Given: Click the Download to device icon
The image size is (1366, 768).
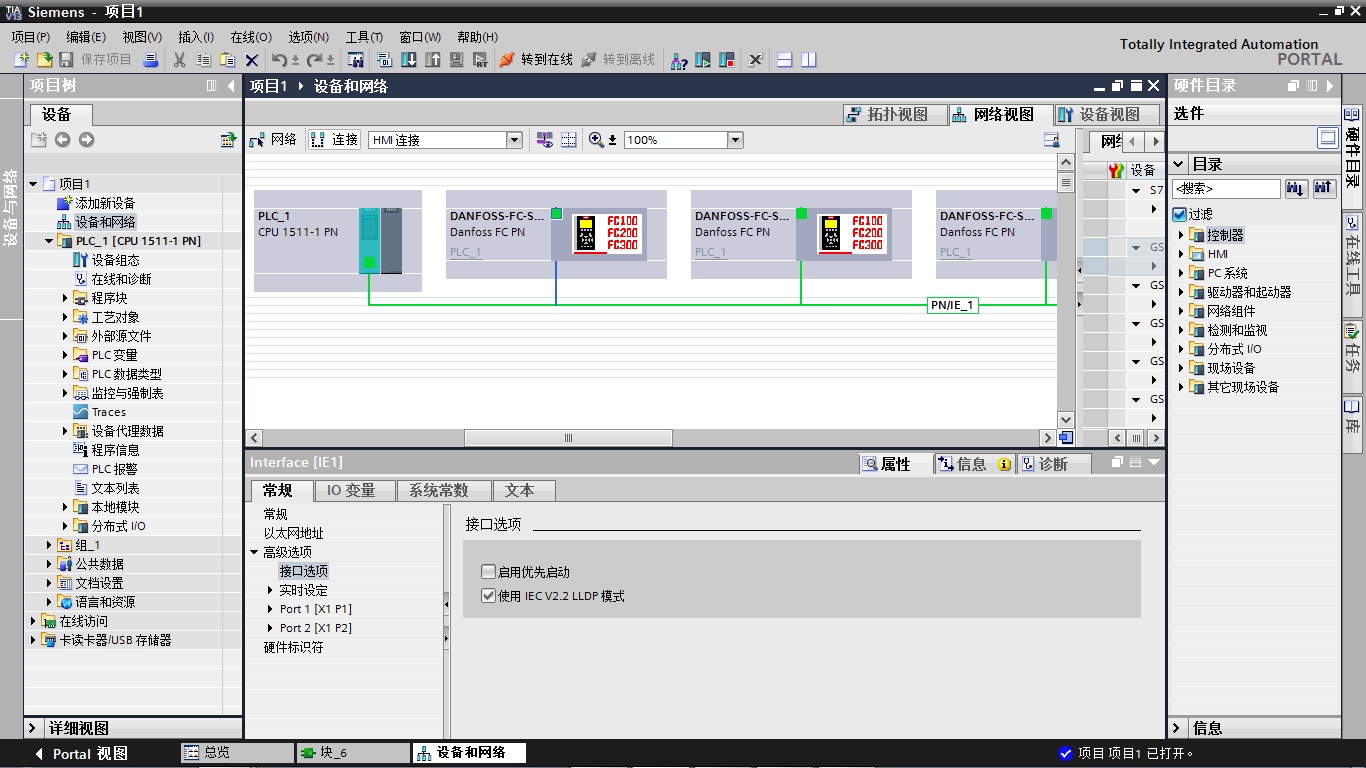Looking at the screenshot, I should 408,60.
